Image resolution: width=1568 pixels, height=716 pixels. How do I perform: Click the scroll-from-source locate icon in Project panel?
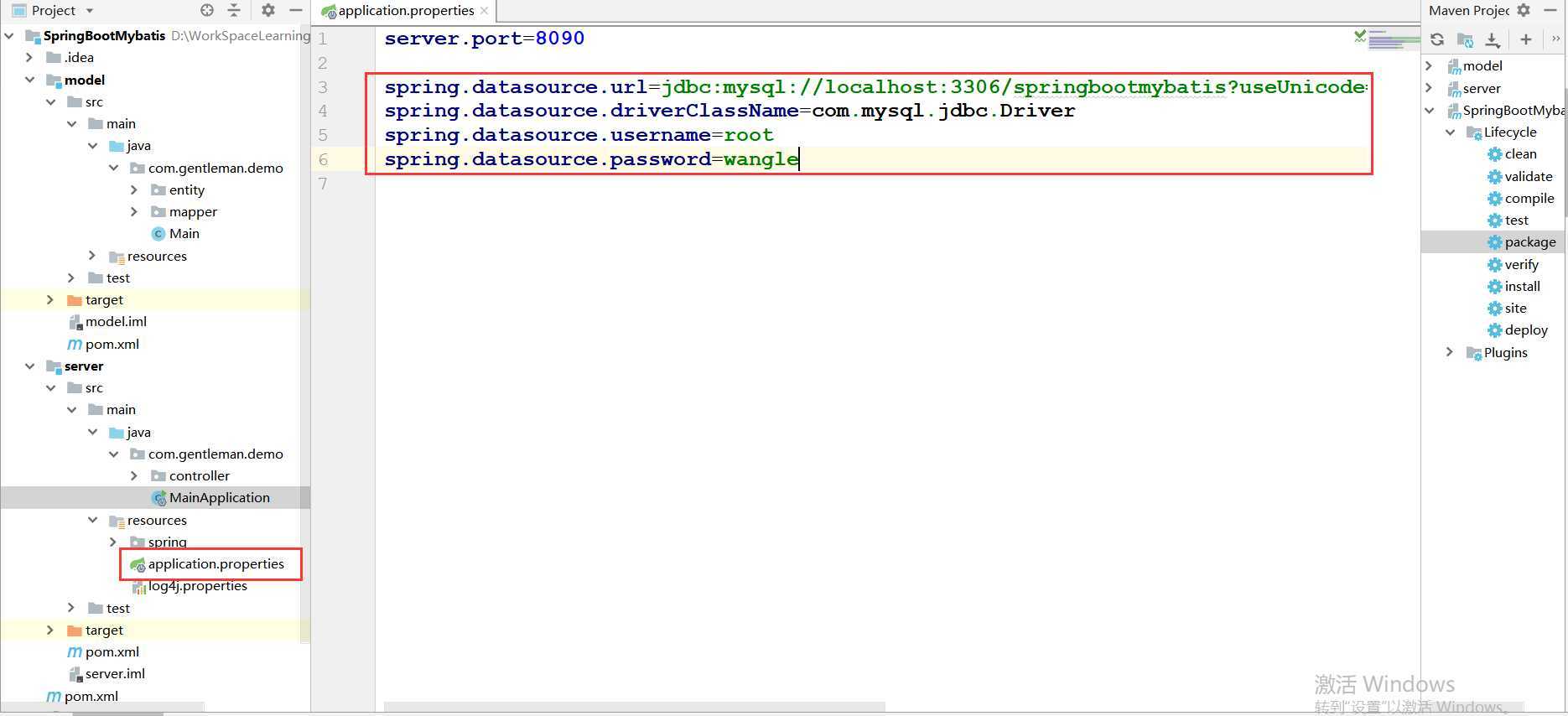[207, 10]
